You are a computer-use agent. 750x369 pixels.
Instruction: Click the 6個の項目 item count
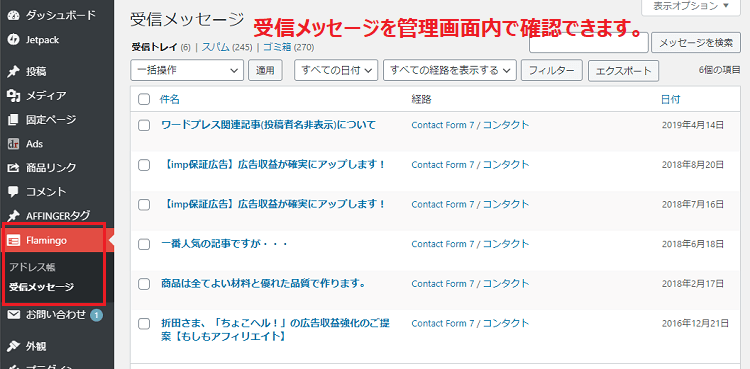coord(719,70)
